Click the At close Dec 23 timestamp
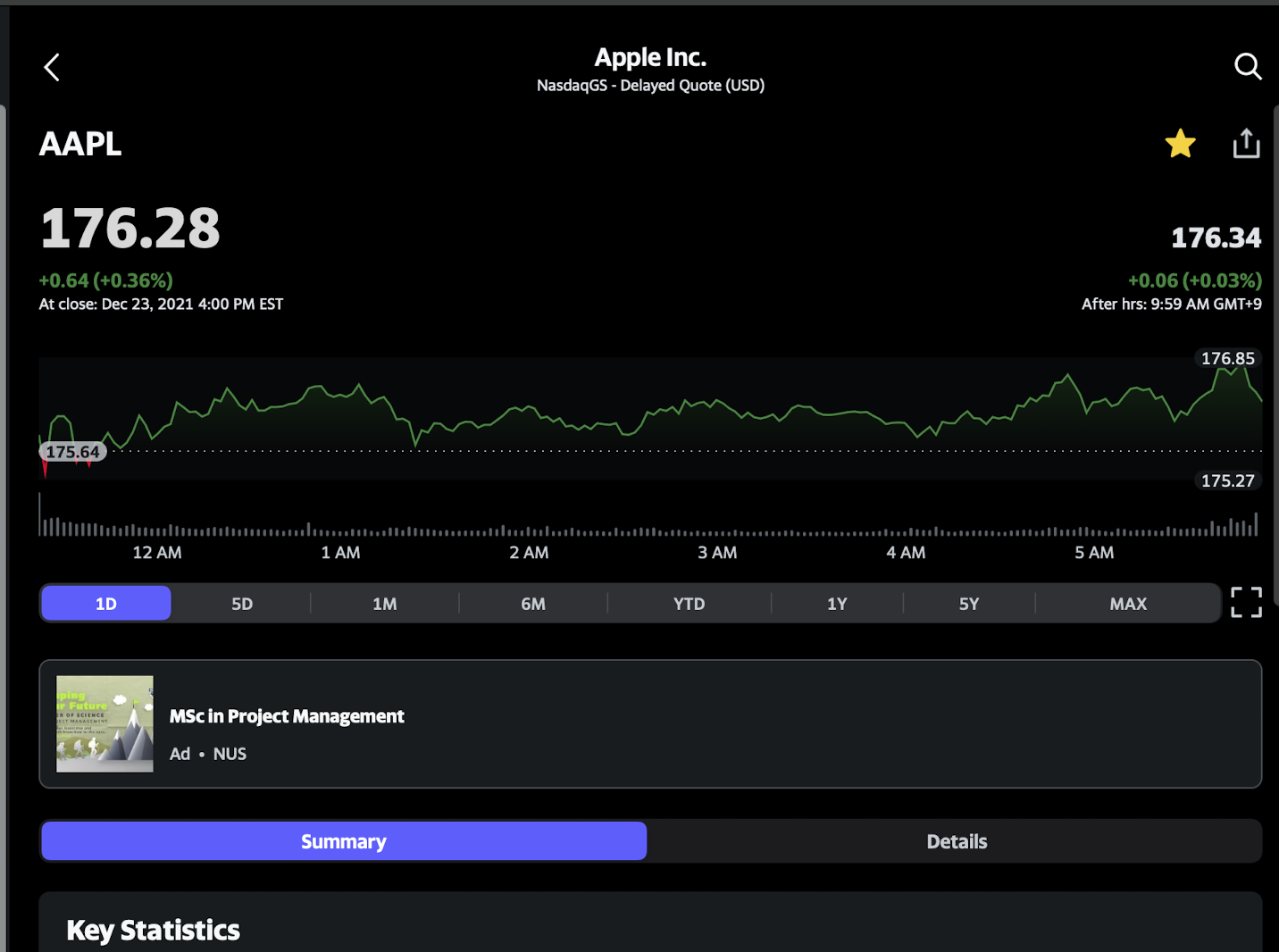 coord(161,305)
